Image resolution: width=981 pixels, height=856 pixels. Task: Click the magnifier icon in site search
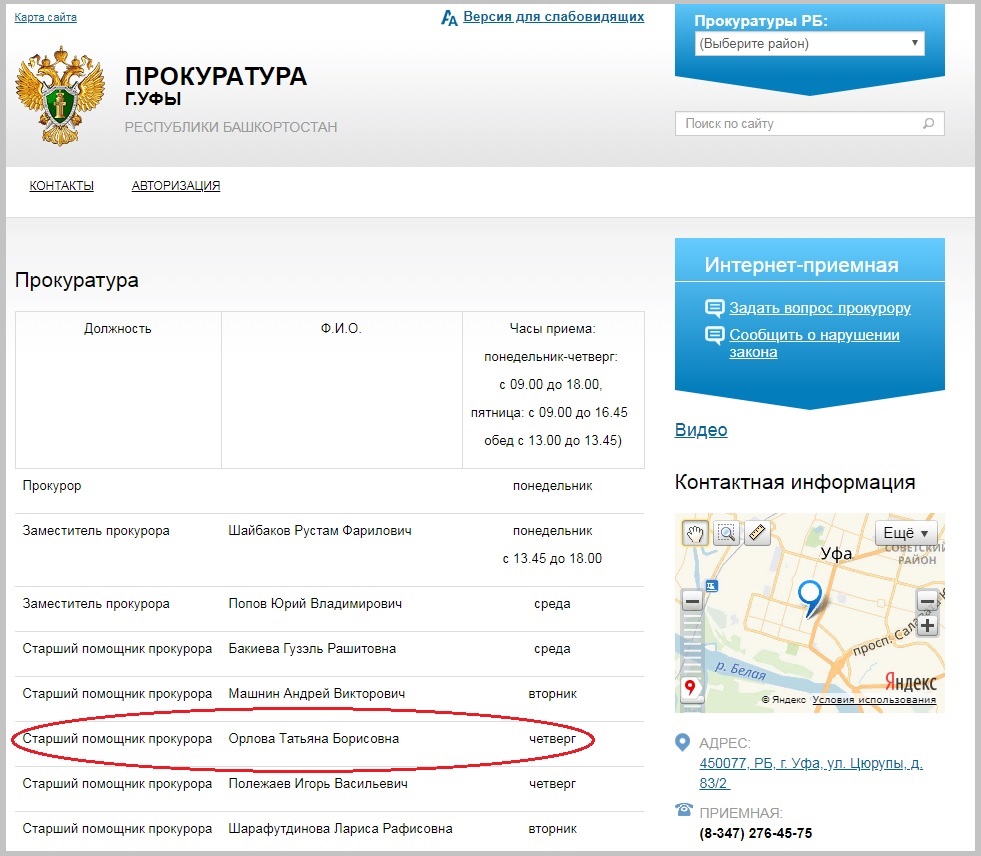tap(929, 123)
